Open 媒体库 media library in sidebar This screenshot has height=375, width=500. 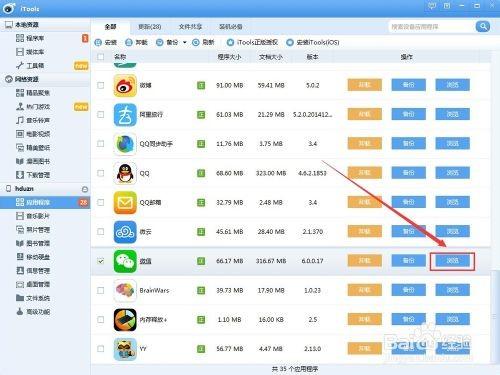[35, 52]
